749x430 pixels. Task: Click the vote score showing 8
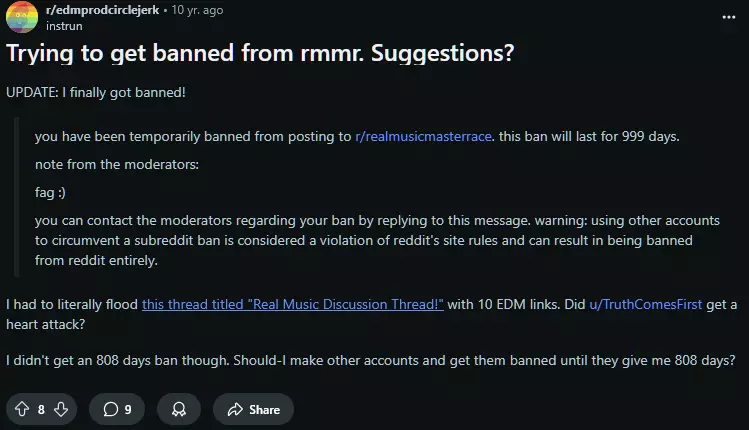pos(41,409)
